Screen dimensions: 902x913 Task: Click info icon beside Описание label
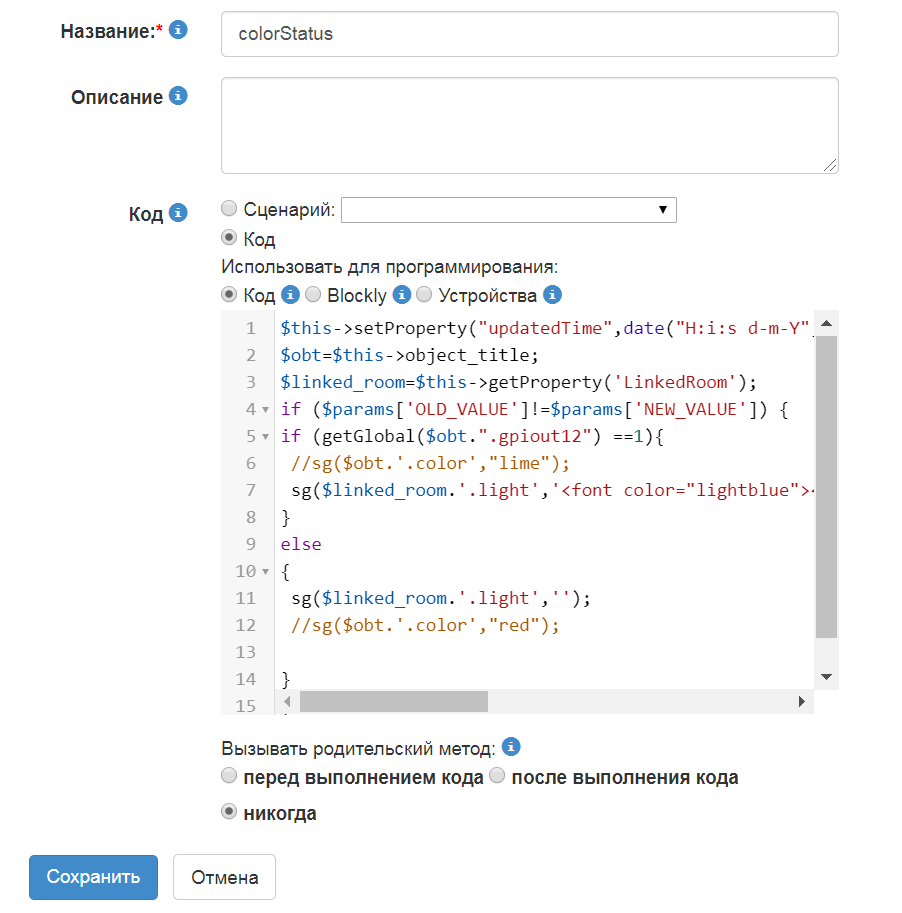(178, 96)
